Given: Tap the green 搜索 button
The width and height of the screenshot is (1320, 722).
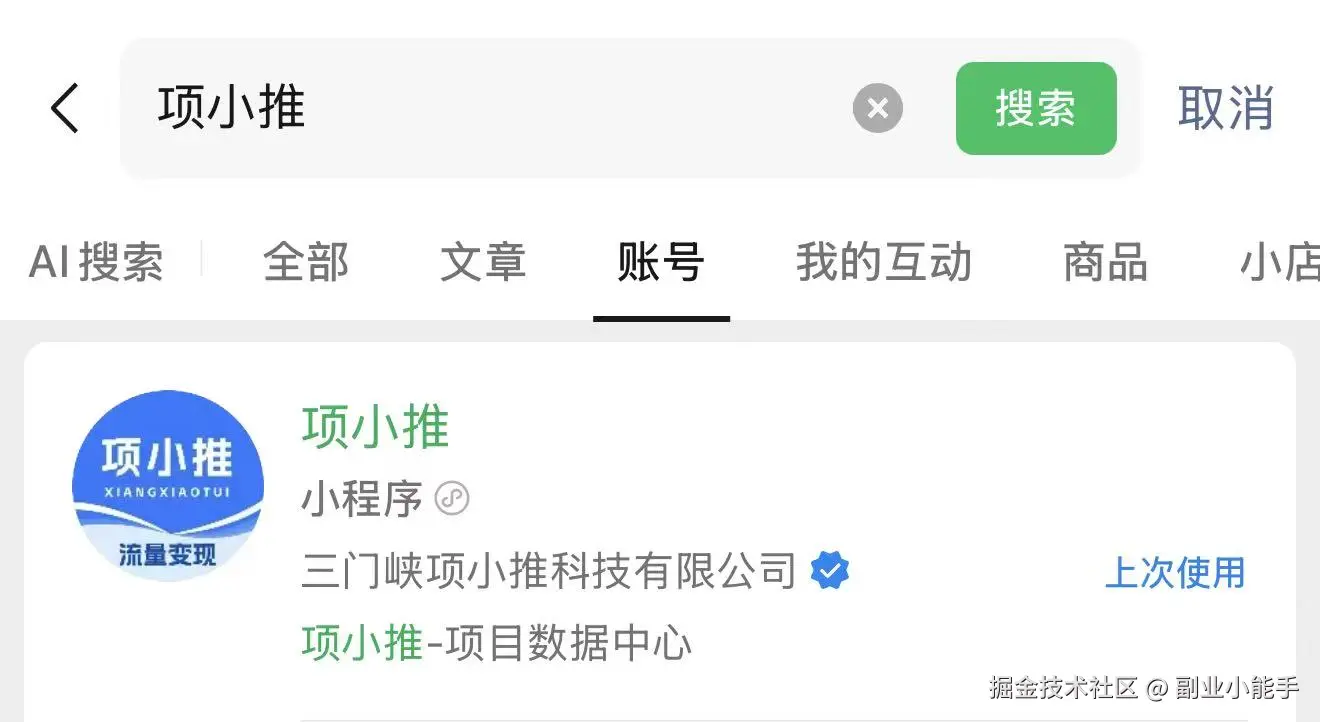Looking at the screenshot, I should pyautogui.click(x=1036, y=108).
